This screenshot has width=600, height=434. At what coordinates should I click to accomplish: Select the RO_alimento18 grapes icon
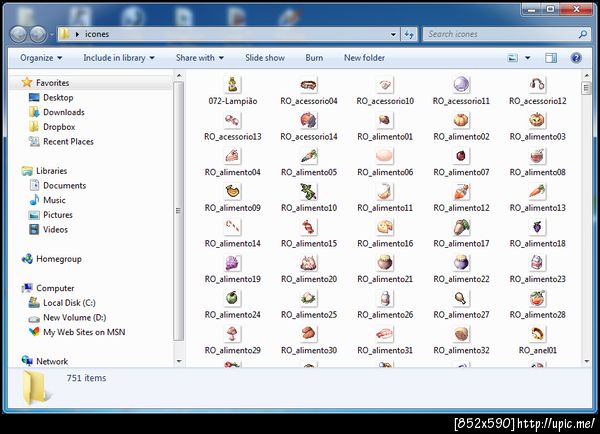click(537, 227)
